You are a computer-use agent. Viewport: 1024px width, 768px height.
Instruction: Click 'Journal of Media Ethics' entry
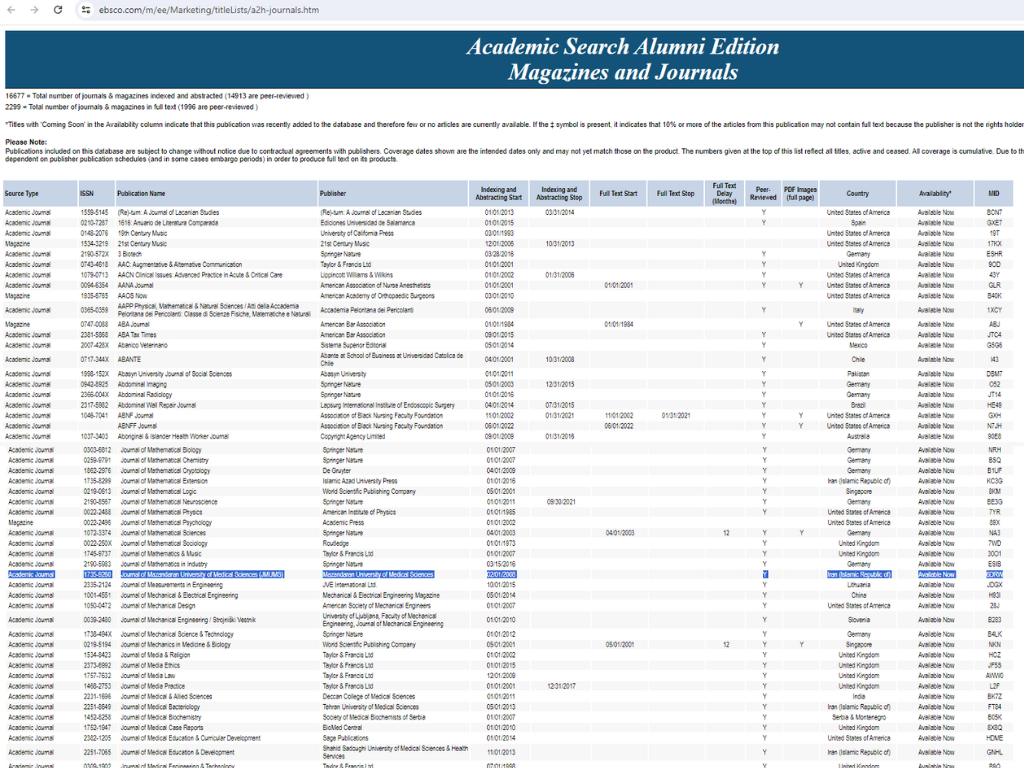click(x=150, y=665)
